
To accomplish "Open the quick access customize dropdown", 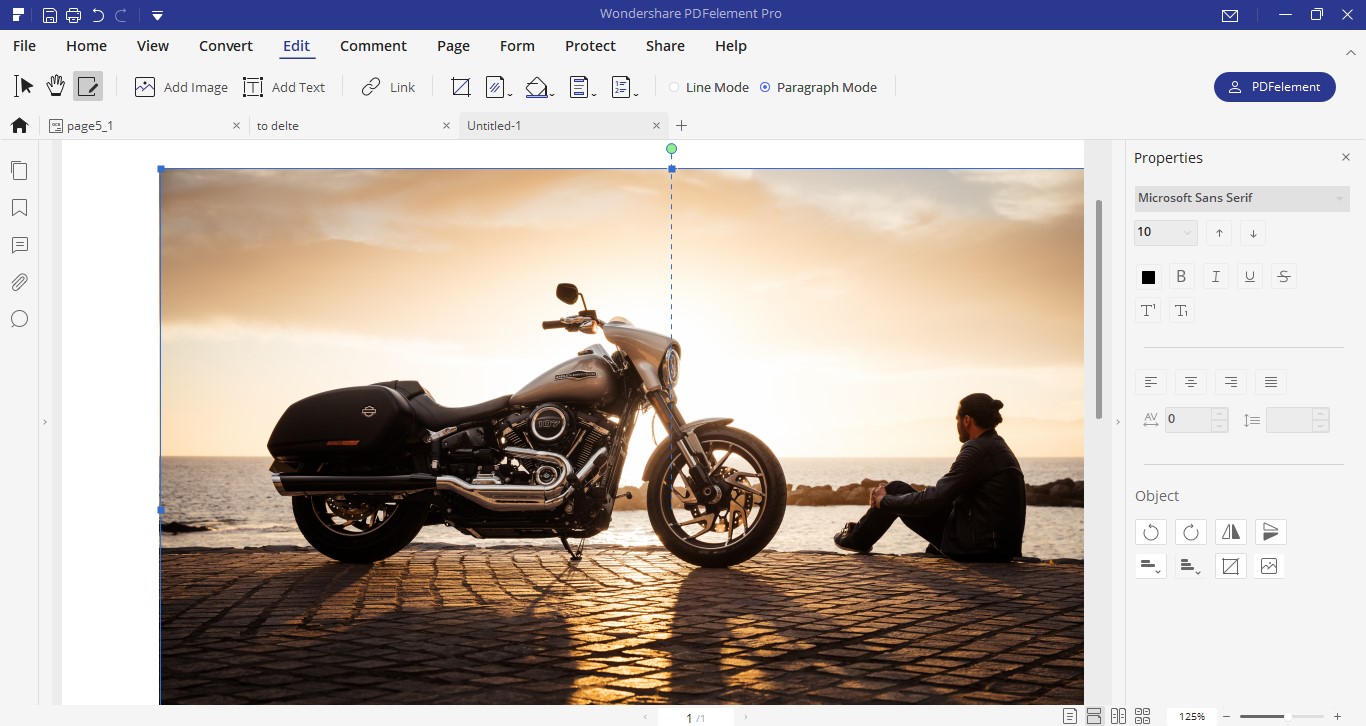I will pos(158,16).
